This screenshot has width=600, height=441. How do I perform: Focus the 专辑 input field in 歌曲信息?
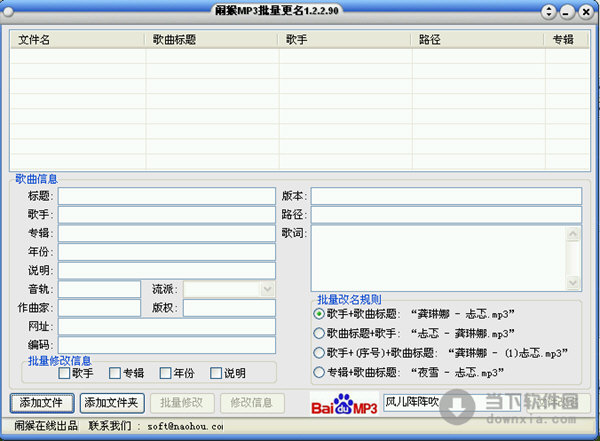(167, 233)
